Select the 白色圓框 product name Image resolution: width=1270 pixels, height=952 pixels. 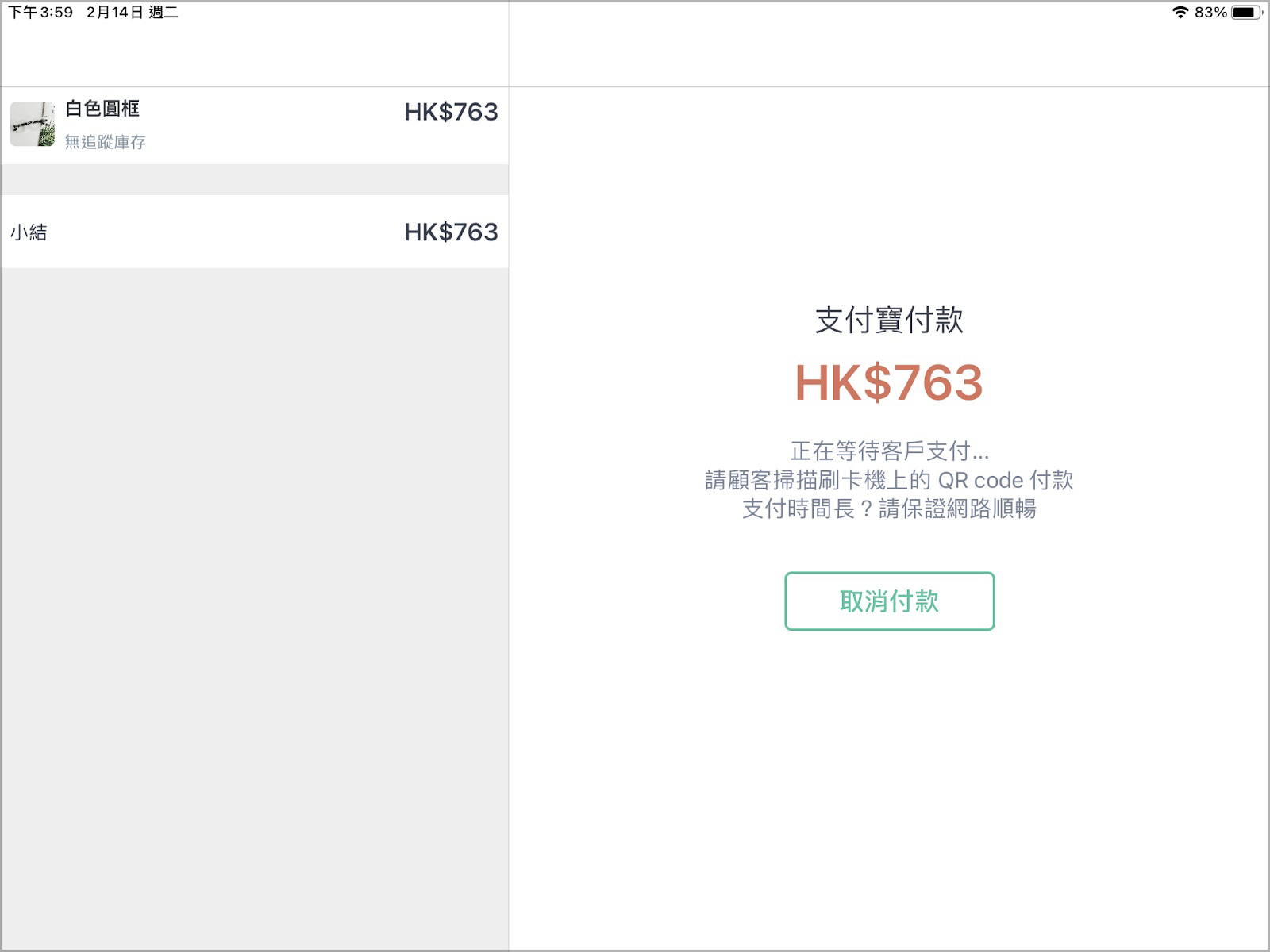(102, 109)
